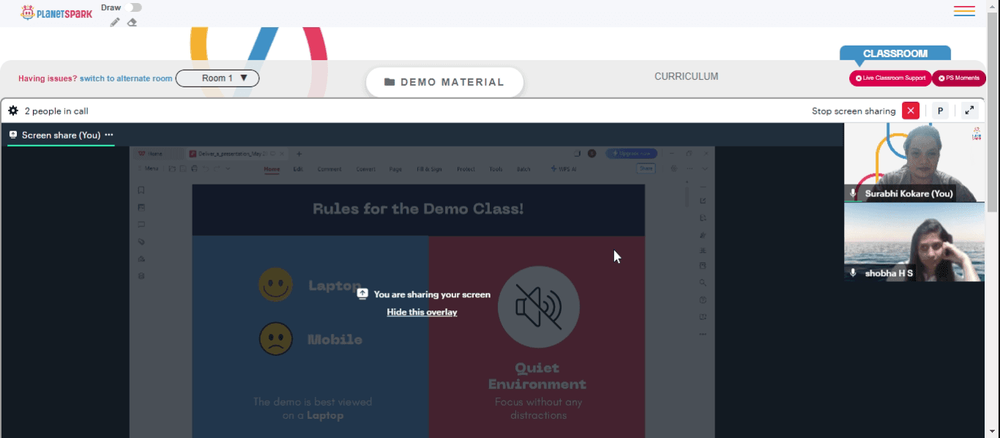Select Batch ribbon tab in shared window
Viewport: 1000px width, 438px height.
524,169
